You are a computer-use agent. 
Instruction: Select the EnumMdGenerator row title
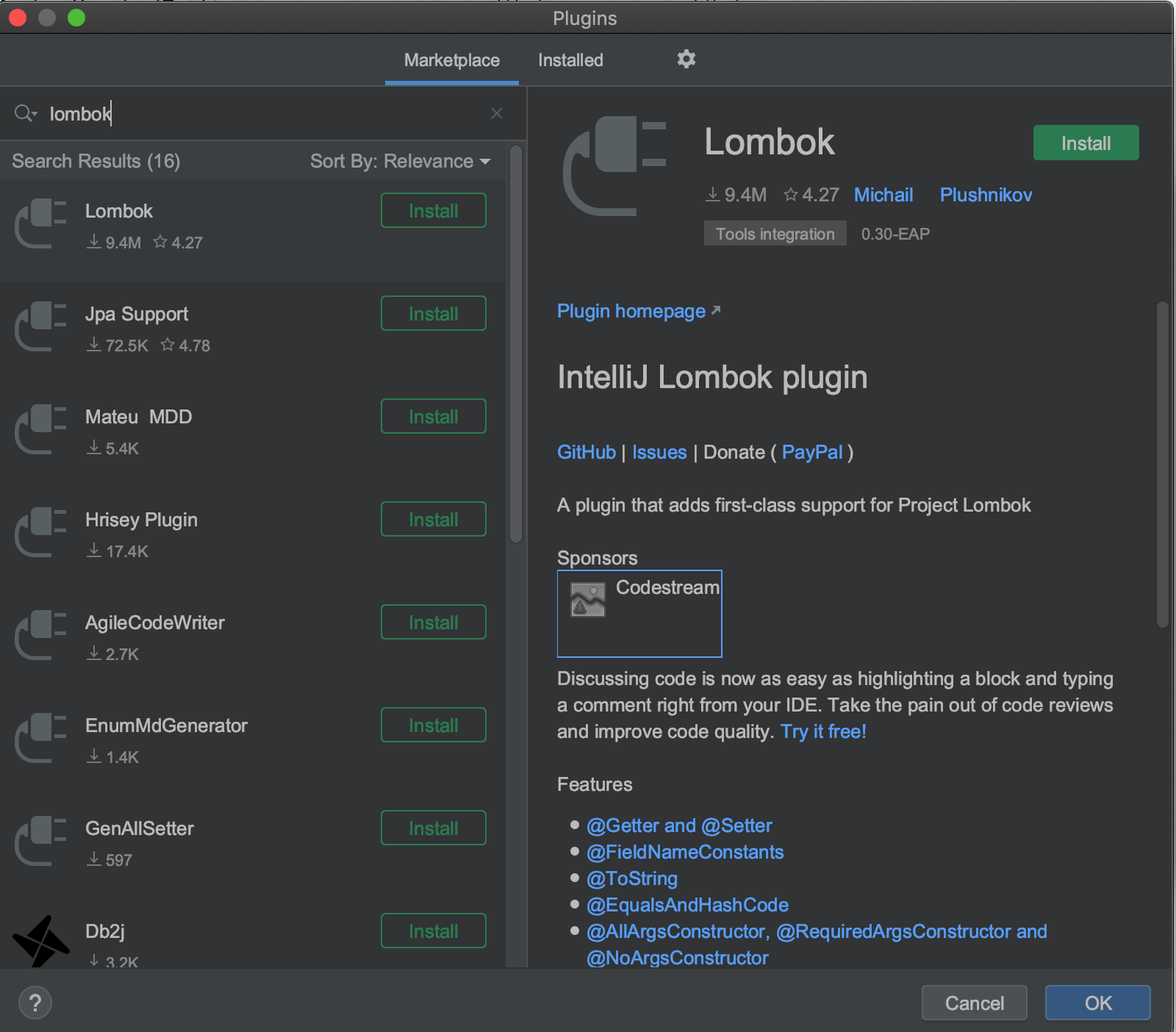point(166,725)
